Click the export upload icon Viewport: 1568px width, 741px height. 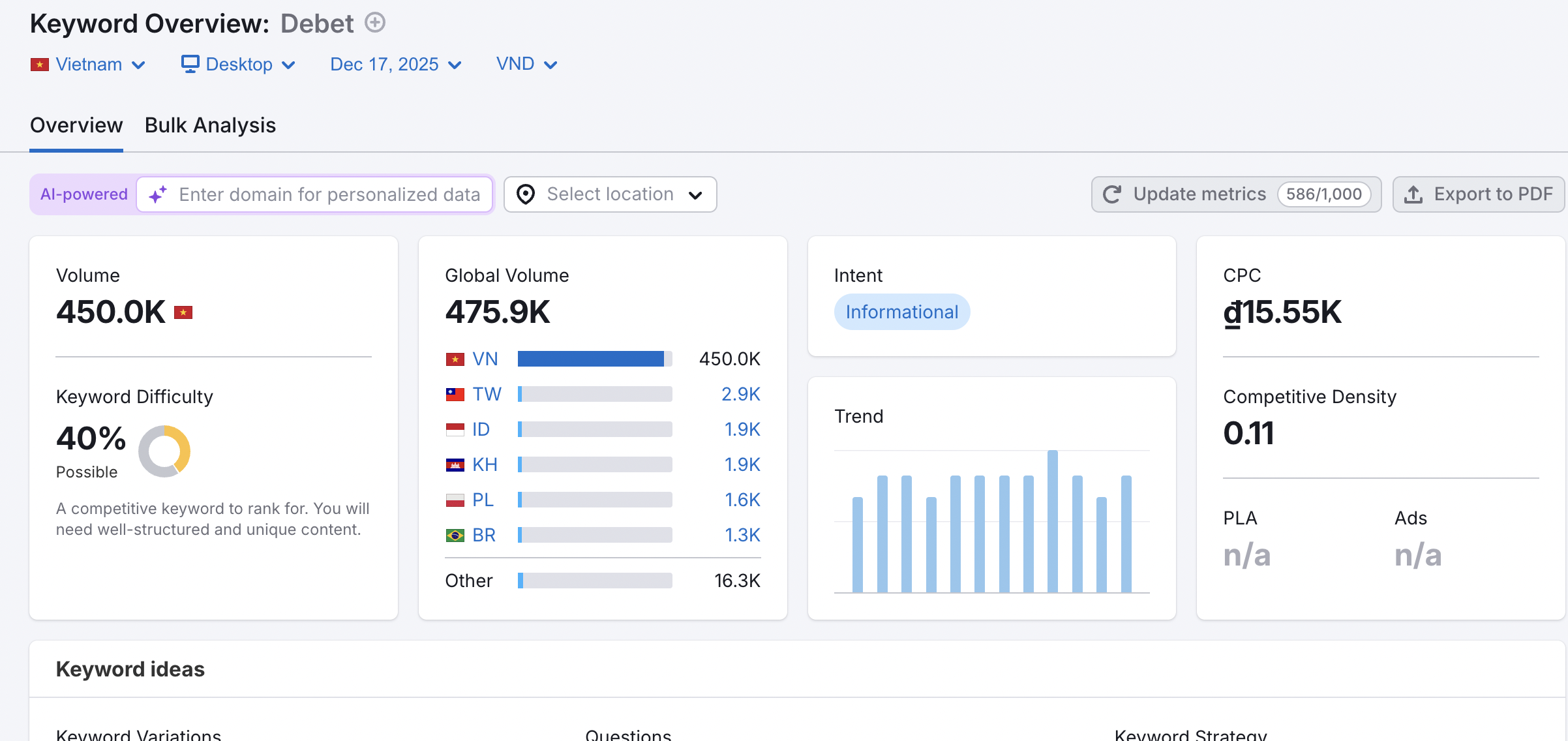tap(1413, 194)
